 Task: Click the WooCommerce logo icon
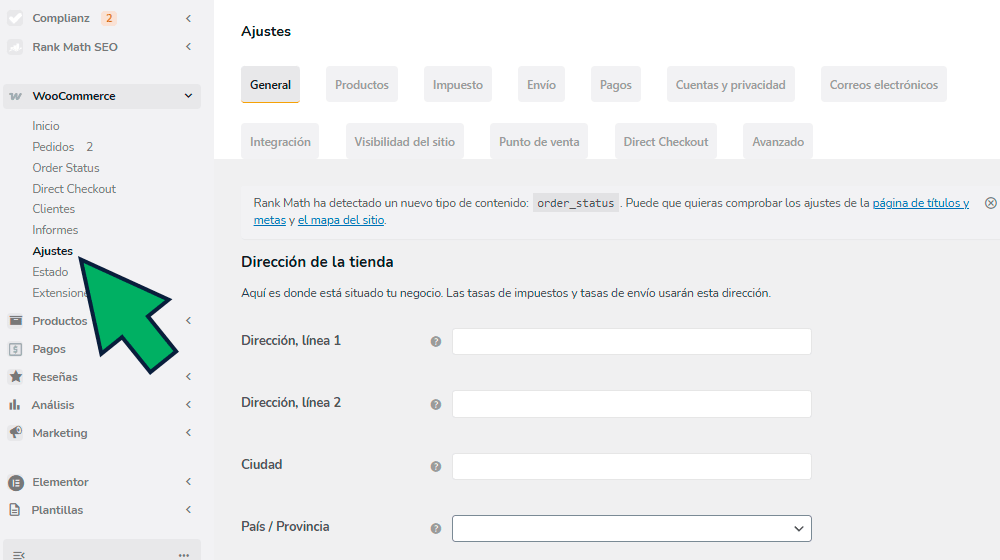click(x=15, y=96)
